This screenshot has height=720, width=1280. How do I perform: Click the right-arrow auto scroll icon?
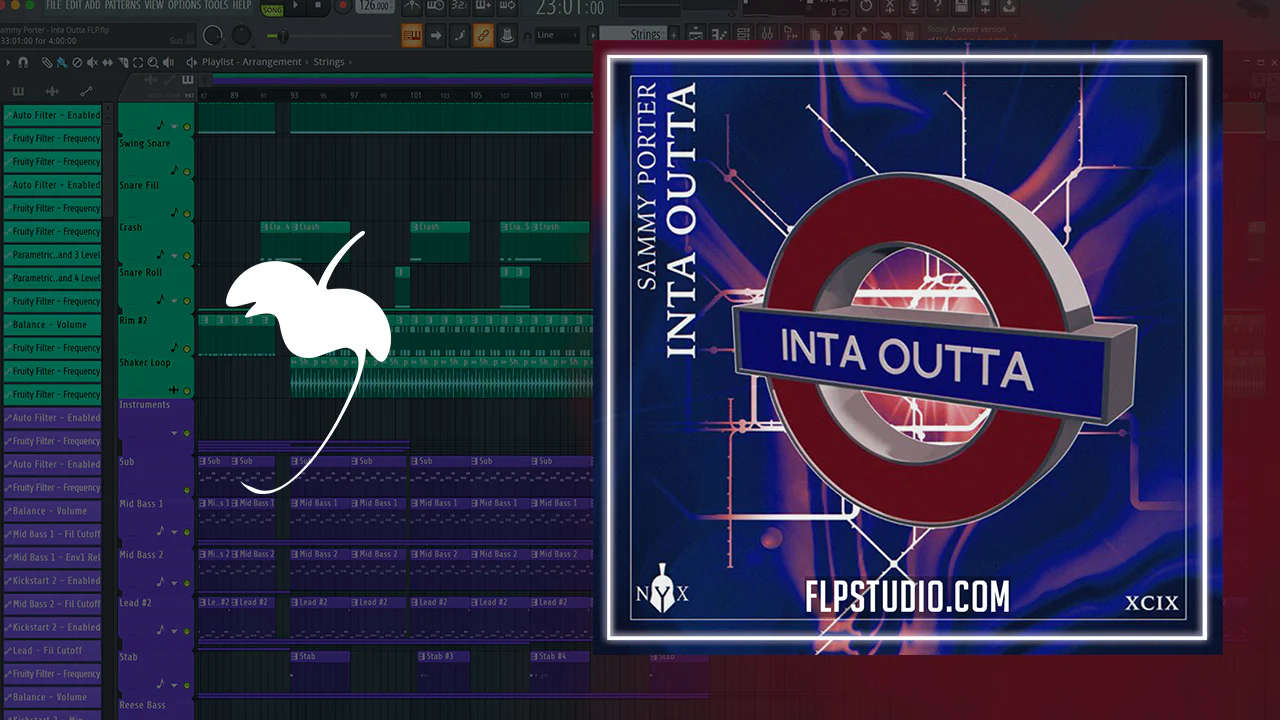[436, 36]
